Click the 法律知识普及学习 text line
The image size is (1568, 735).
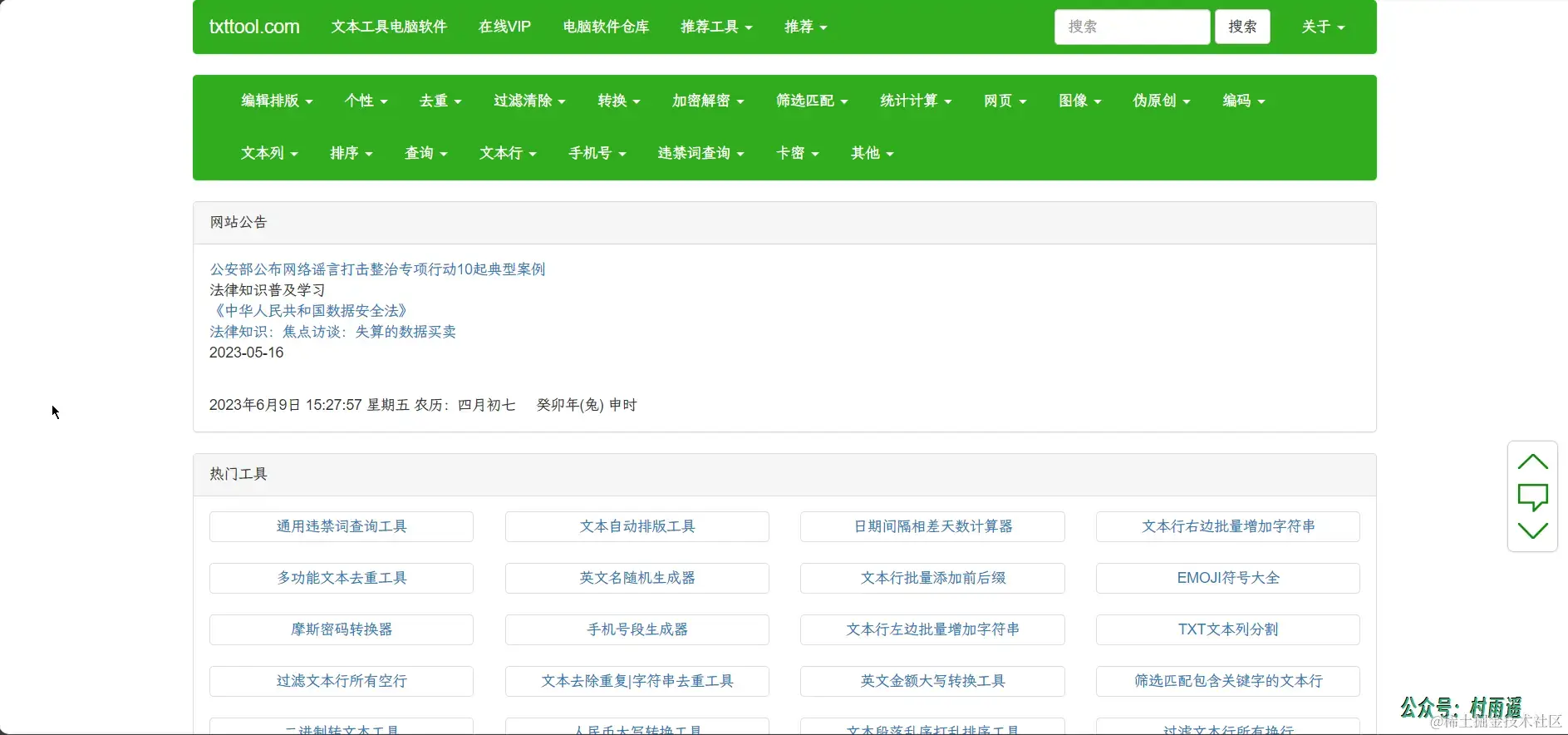pyautogui.click(x=268, y=290)
